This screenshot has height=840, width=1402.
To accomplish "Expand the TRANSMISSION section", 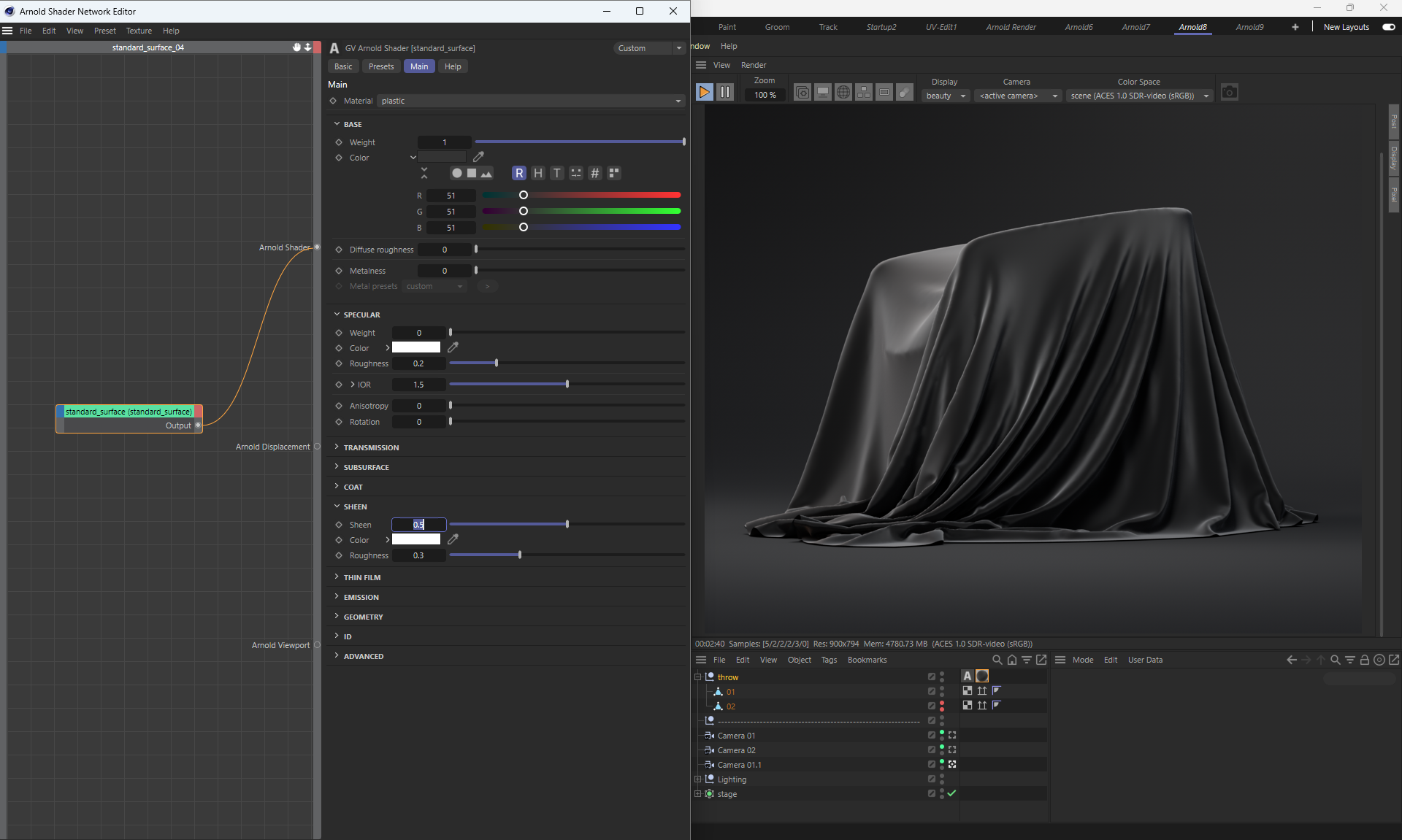I will pos(371,447).
